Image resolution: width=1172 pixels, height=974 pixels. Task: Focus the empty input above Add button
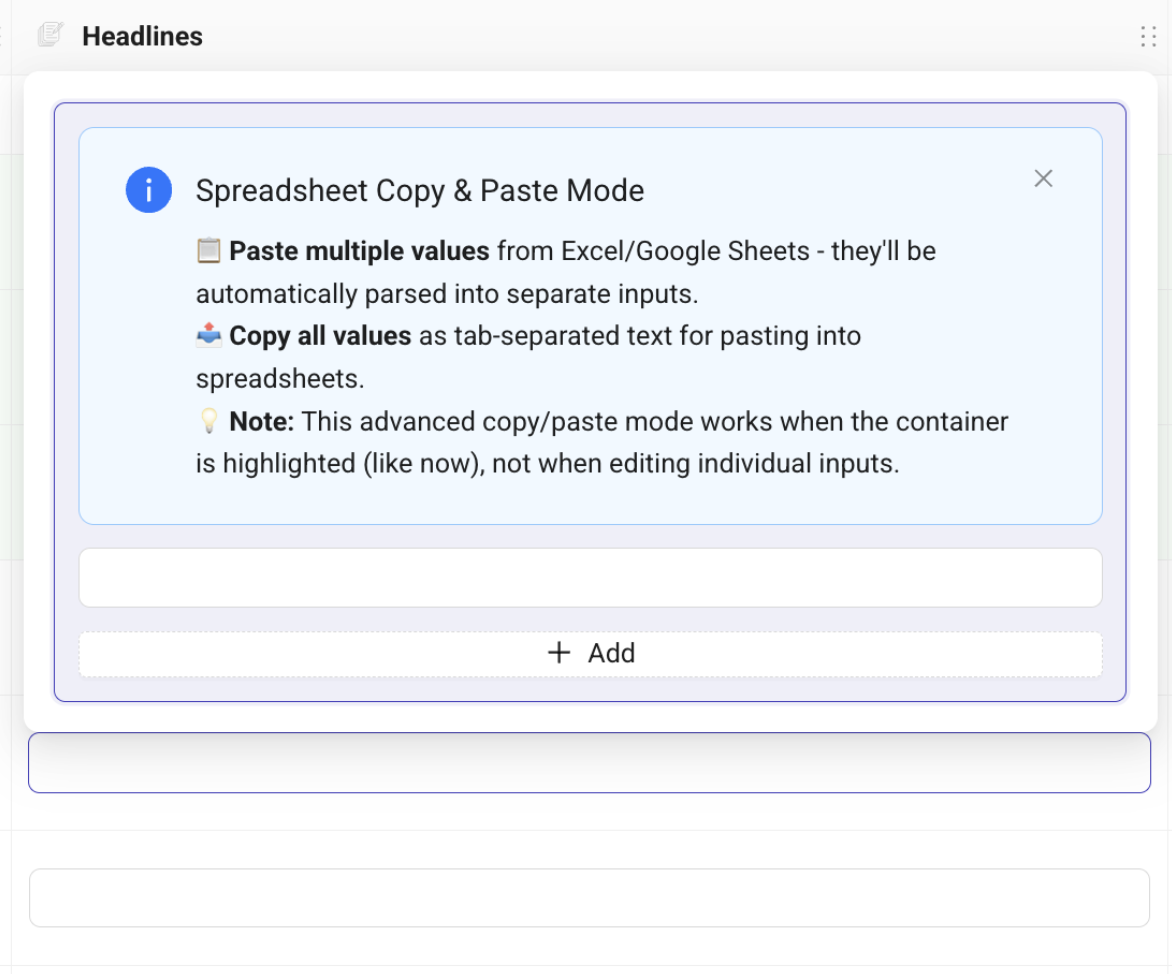point(590,577)
